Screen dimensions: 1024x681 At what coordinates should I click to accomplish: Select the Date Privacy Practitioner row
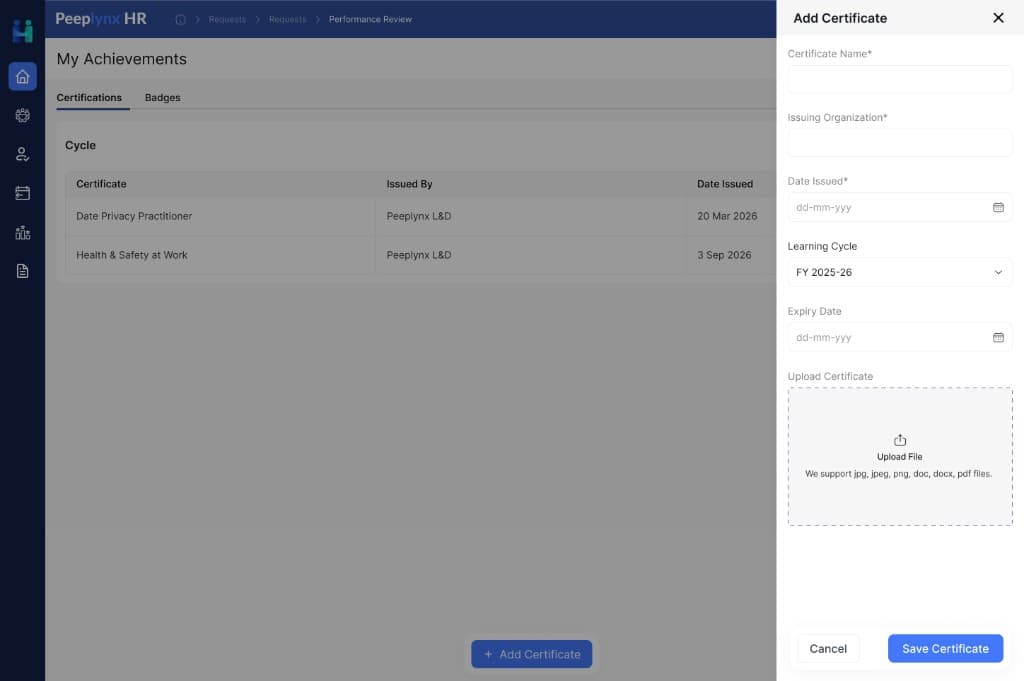coord(421,216)
